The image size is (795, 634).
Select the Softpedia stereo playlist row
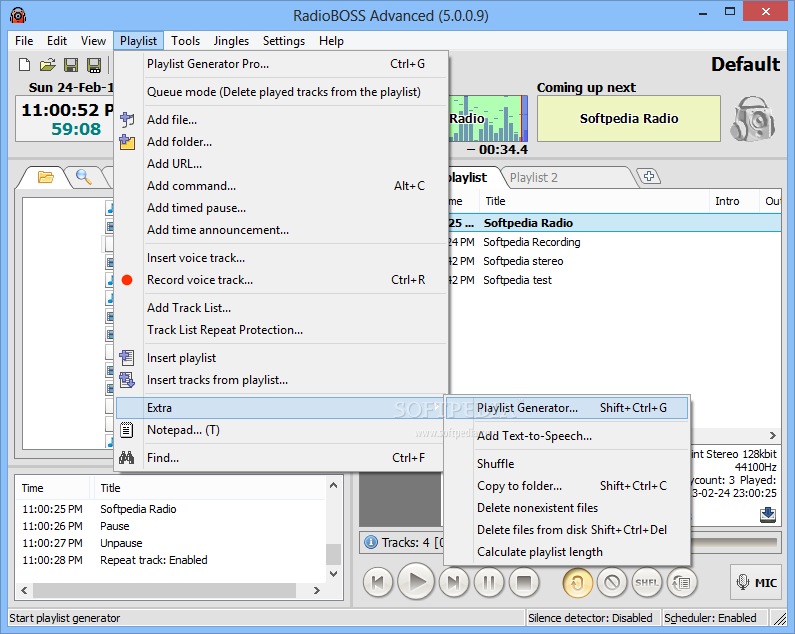point(615,261)
